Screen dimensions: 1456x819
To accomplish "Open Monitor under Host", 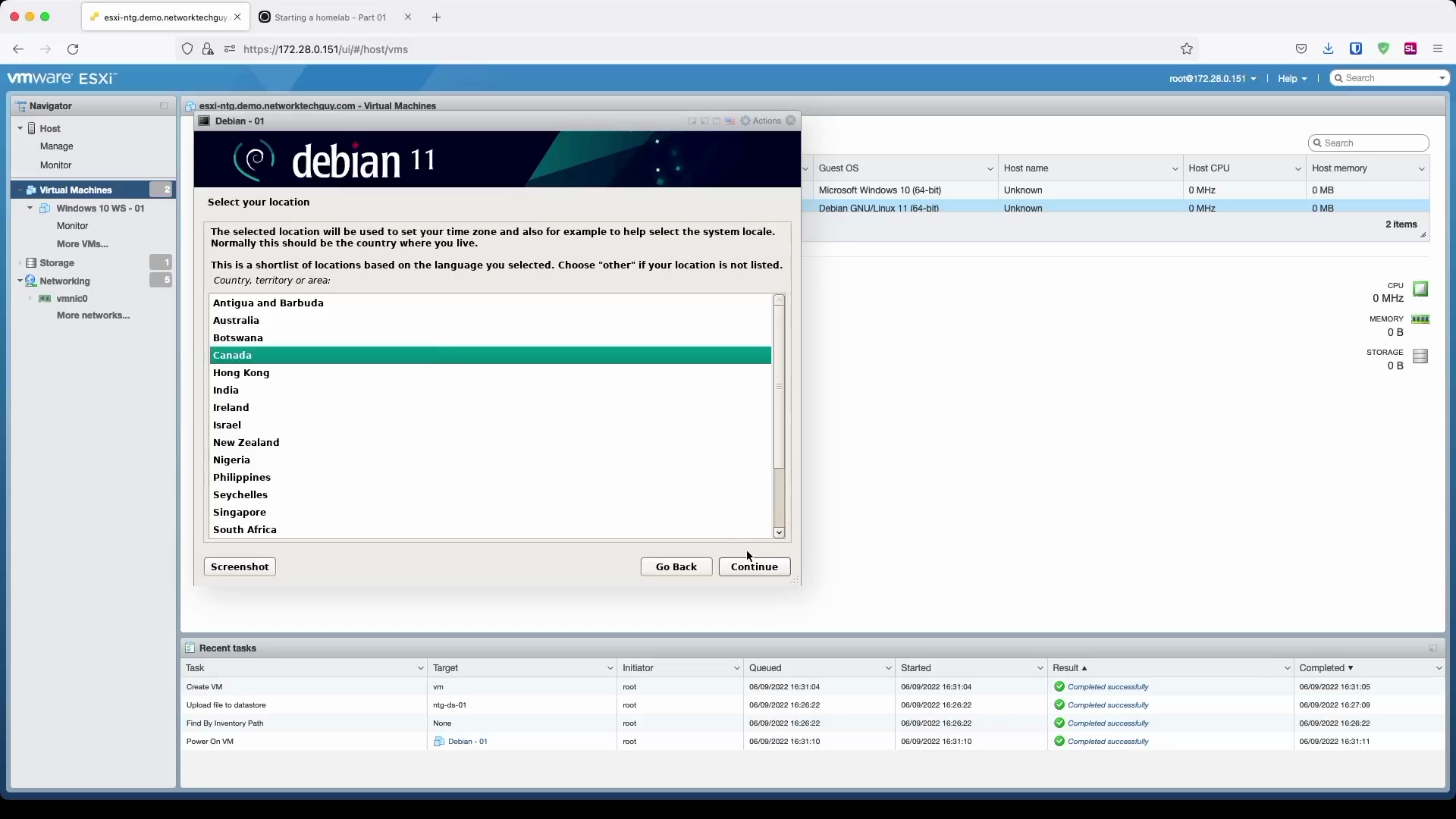I will click(56, 165).
